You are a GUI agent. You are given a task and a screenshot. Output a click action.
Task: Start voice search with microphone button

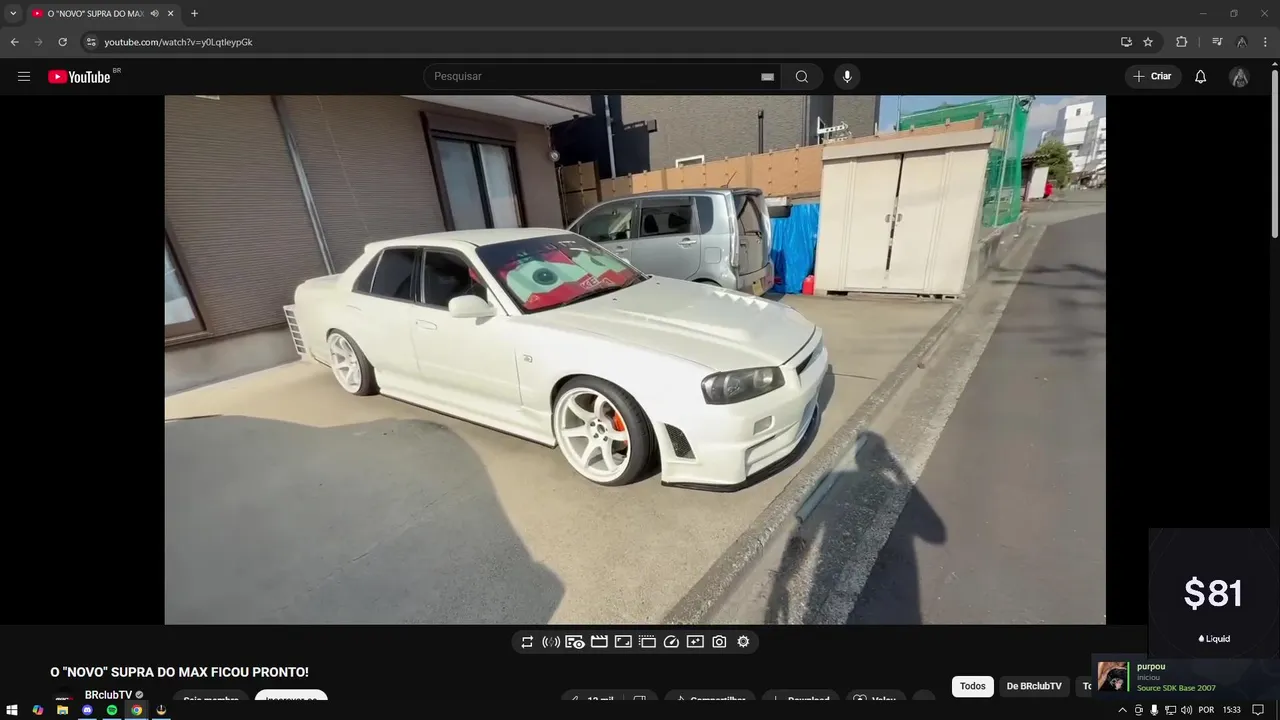(x=847, y=76)
